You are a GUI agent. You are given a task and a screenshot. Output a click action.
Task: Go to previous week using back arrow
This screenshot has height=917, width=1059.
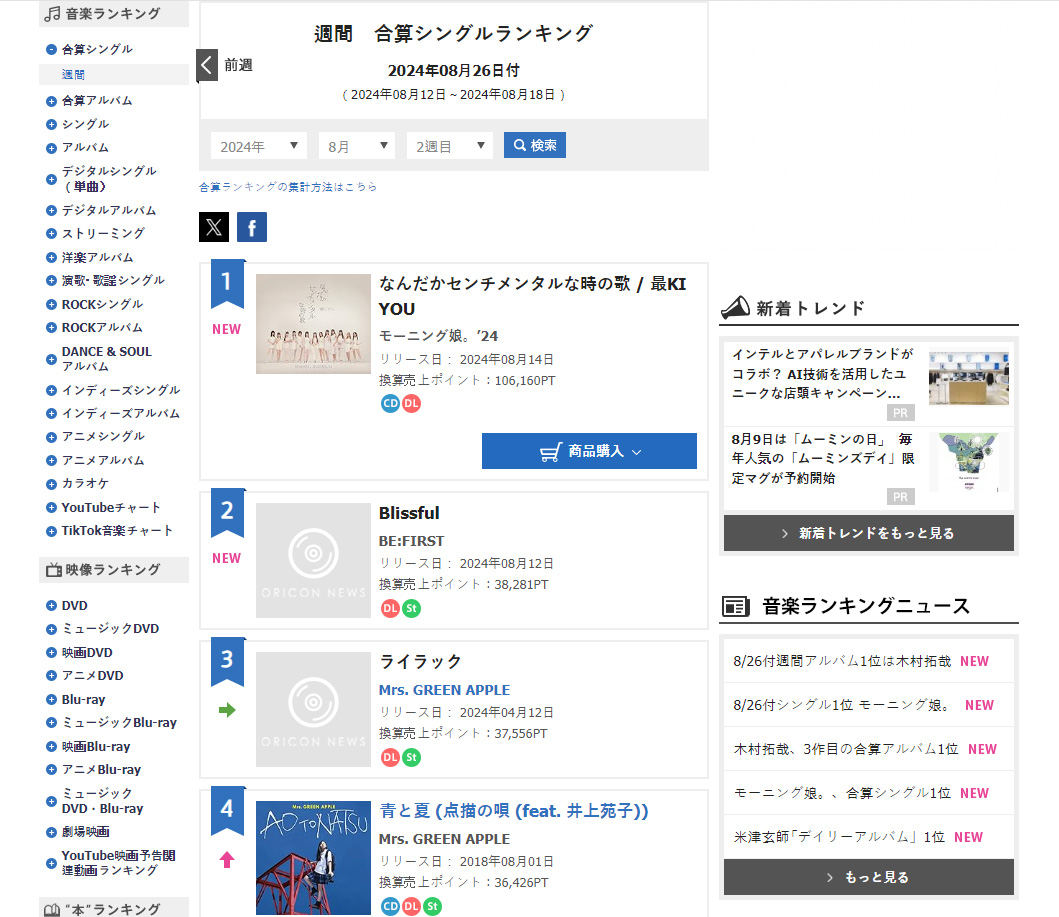point(207,66)
